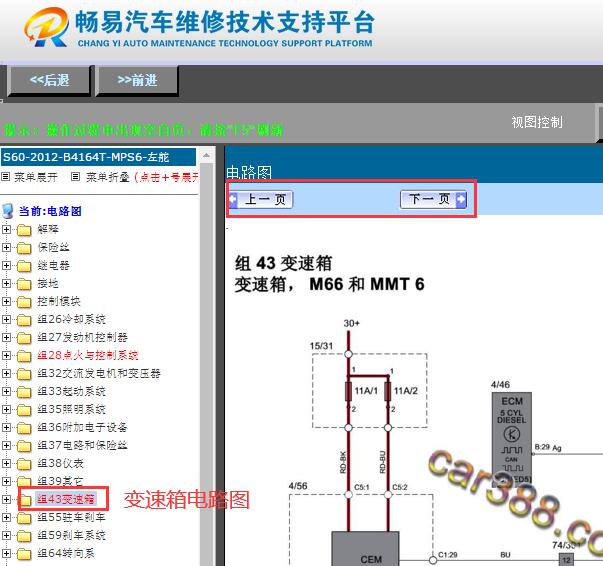
Task: Click folder icon next to 组36附加电子设备
Action: pos(24,428)
